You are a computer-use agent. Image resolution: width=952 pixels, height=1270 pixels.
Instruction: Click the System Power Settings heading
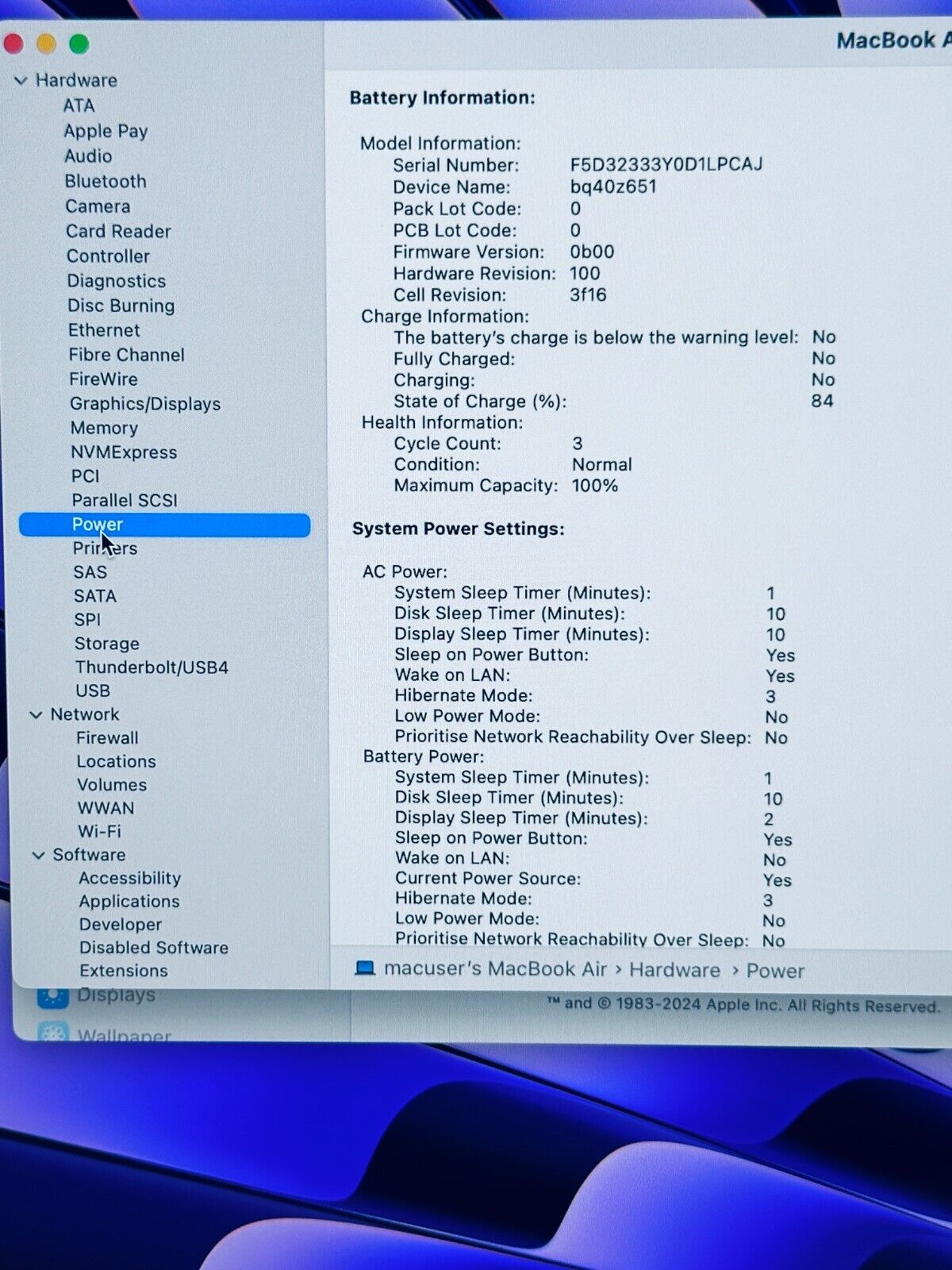[x=459, y=529]
